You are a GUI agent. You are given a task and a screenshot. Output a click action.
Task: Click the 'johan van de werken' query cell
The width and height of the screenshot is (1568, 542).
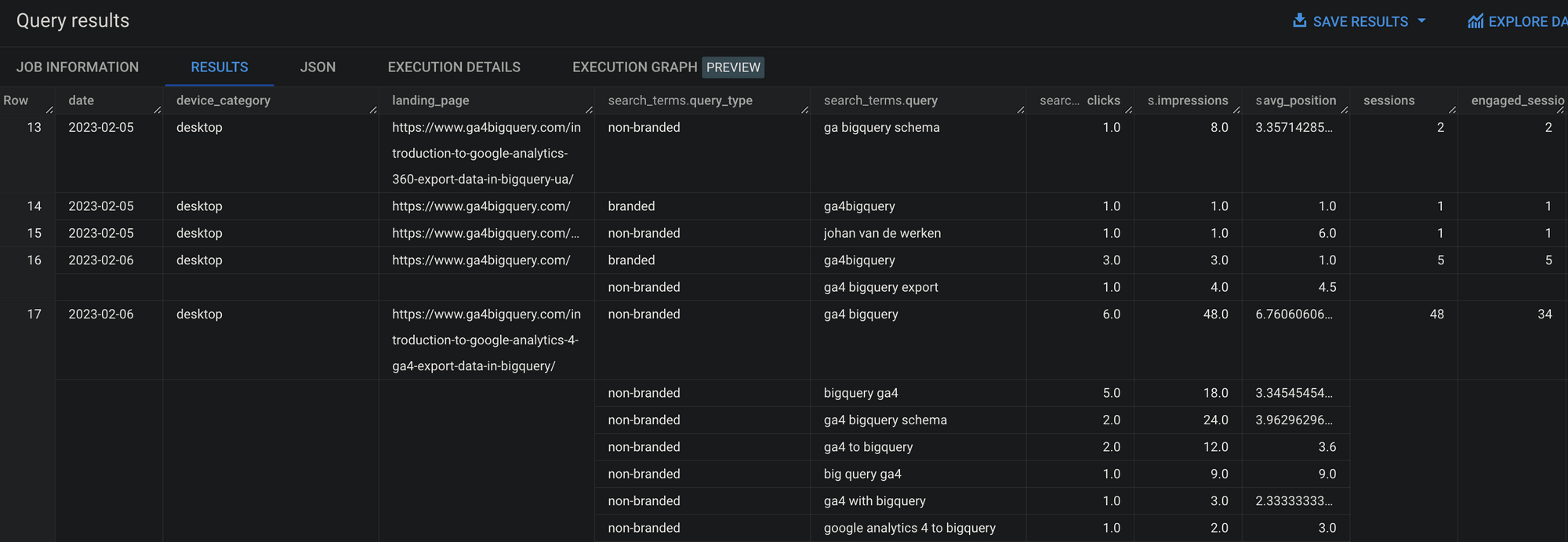click(x=883, y=233)
